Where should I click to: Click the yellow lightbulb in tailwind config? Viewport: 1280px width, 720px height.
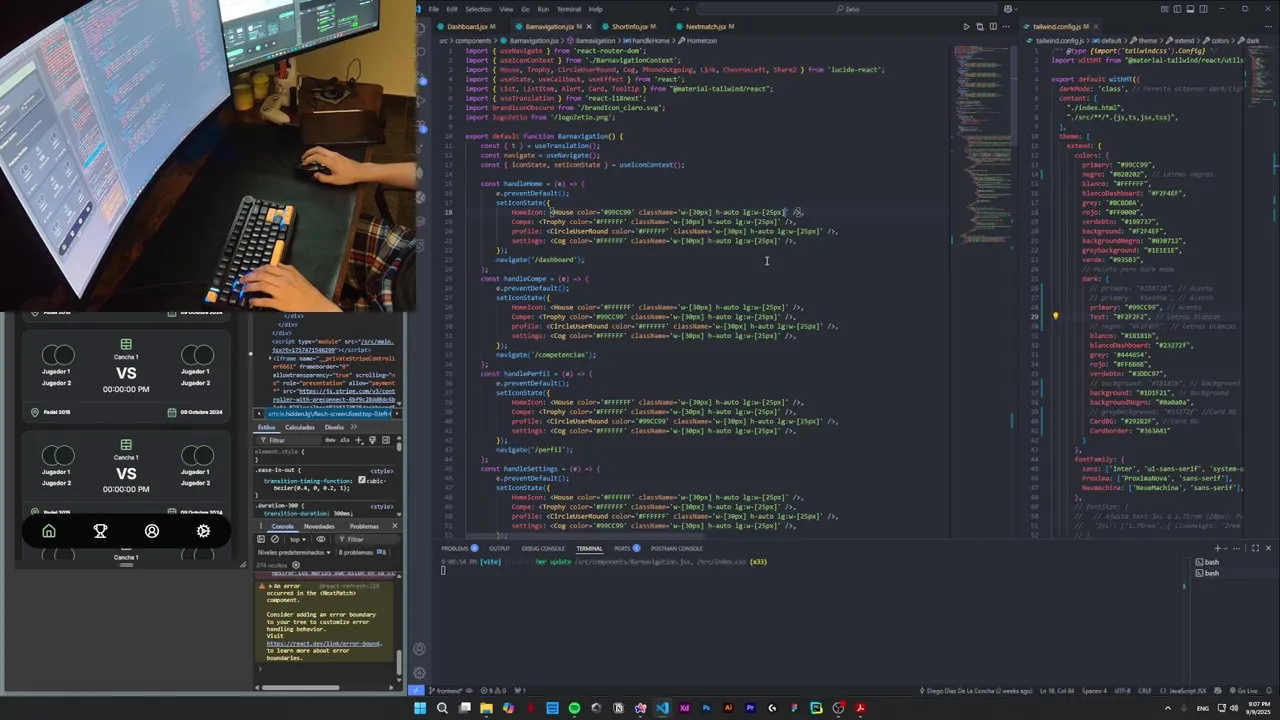(1055, 316)
